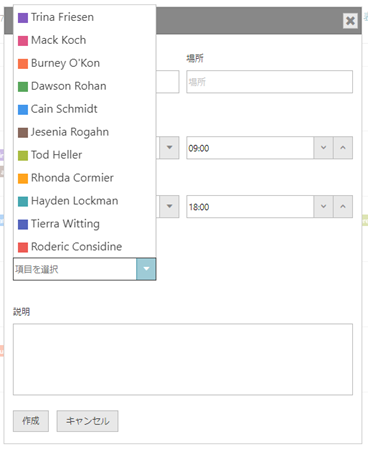Select Hayden Lockman entry
The height and width of the screenshot is (452, 368).
point(85,201)
